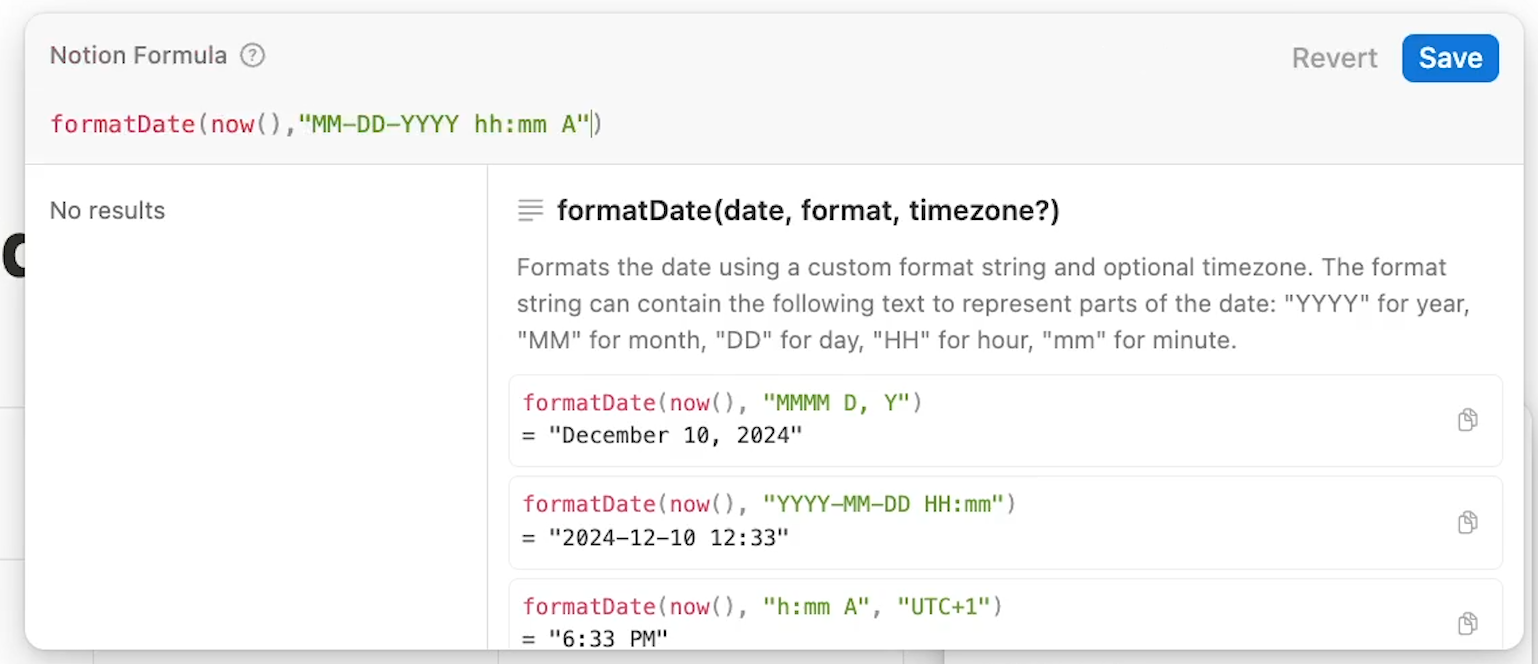Screen dimensions: 1538x664
Task: Open the Notion Formula help question-mark icon
Action: coord(253,56)
